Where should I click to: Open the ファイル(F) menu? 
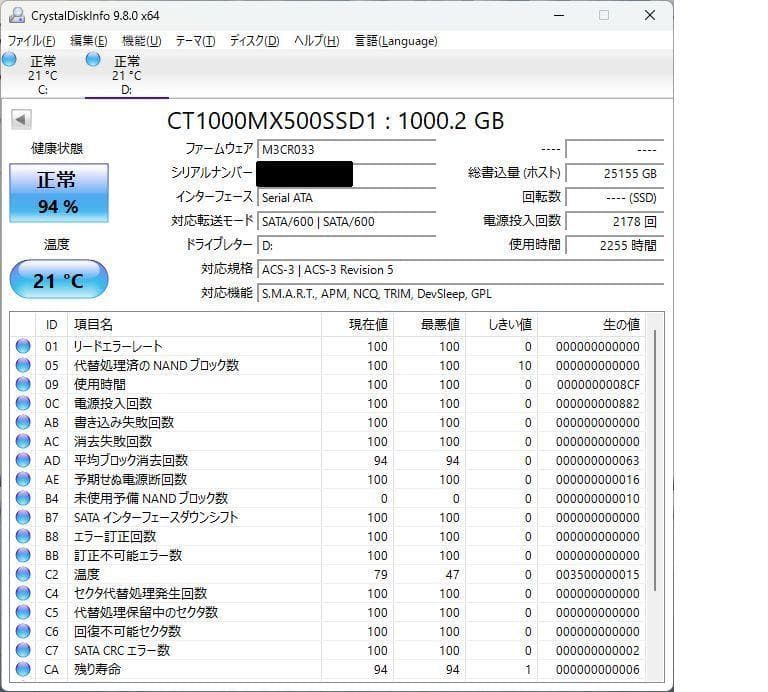pyautogui.click(x=31, y=41)
